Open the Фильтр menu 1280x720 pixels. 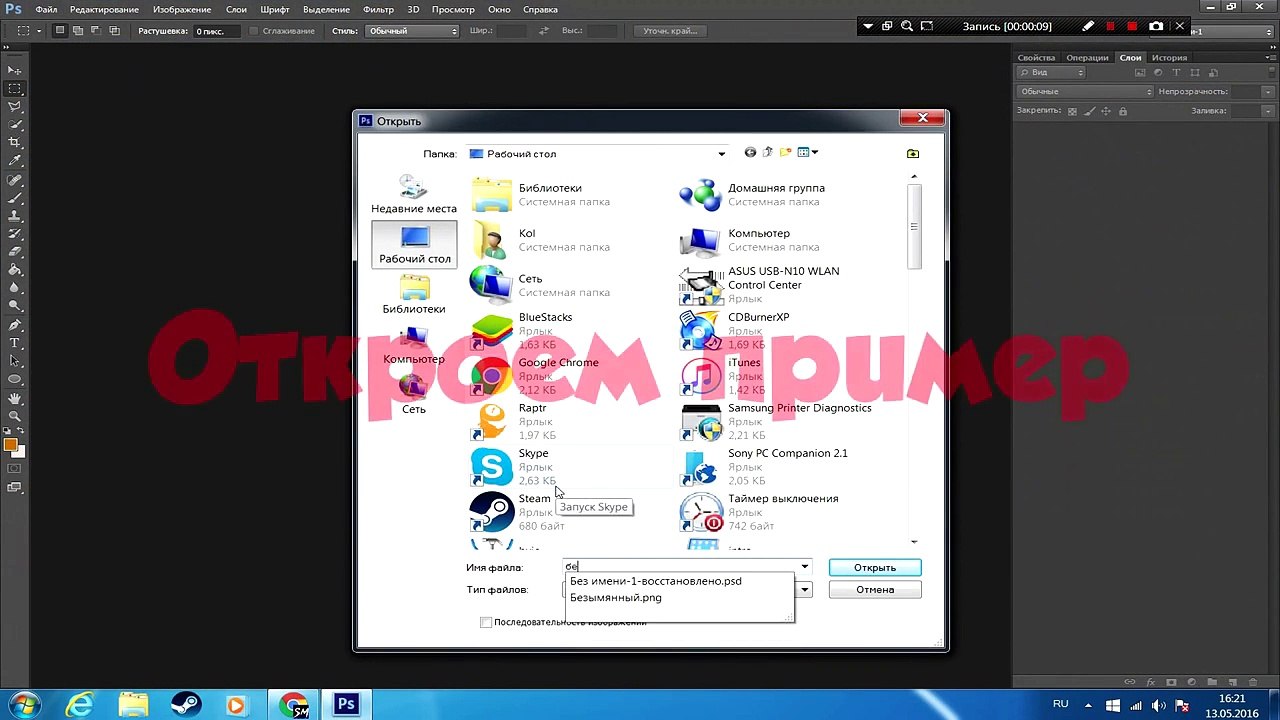click(378, 9)
